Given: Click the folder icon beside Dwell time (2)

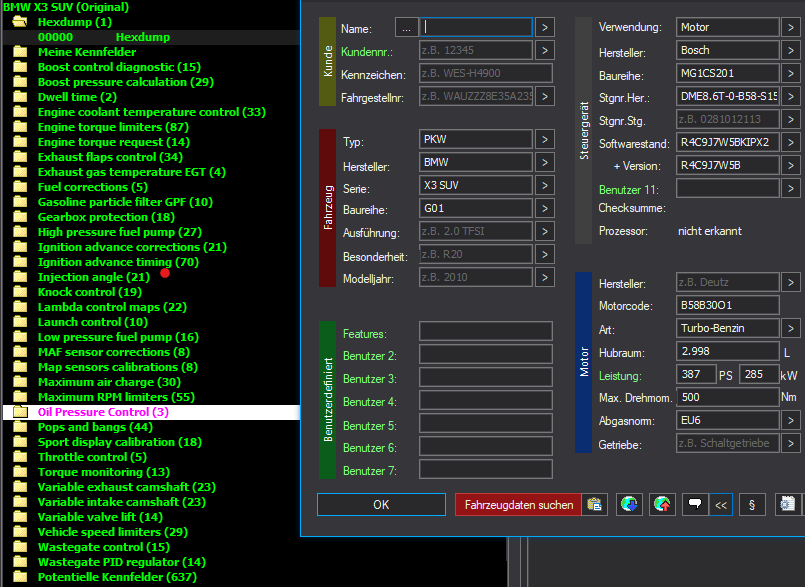Looking at the screenshot, I should pos(20,97).
